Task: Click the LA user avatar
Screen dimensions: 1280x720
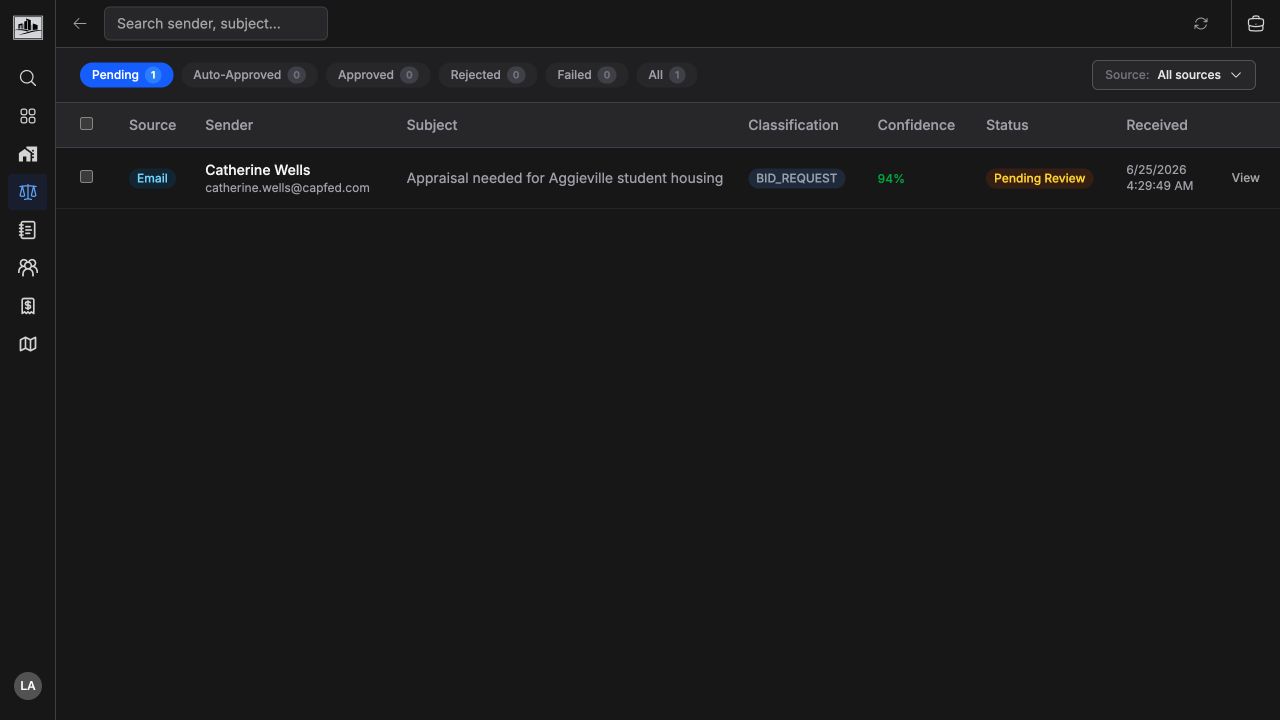Action: (x=28, y=686)
